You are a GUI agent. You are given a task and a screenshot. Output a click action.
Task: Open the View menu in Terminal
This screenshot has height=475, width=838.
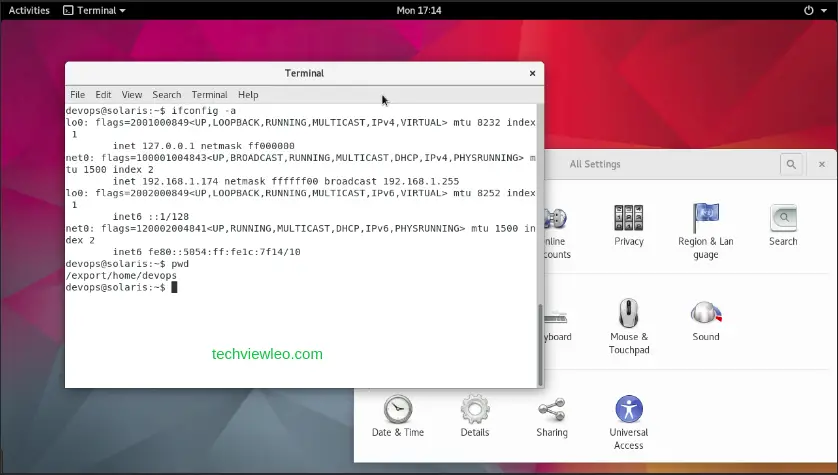(x=131, y=95)
